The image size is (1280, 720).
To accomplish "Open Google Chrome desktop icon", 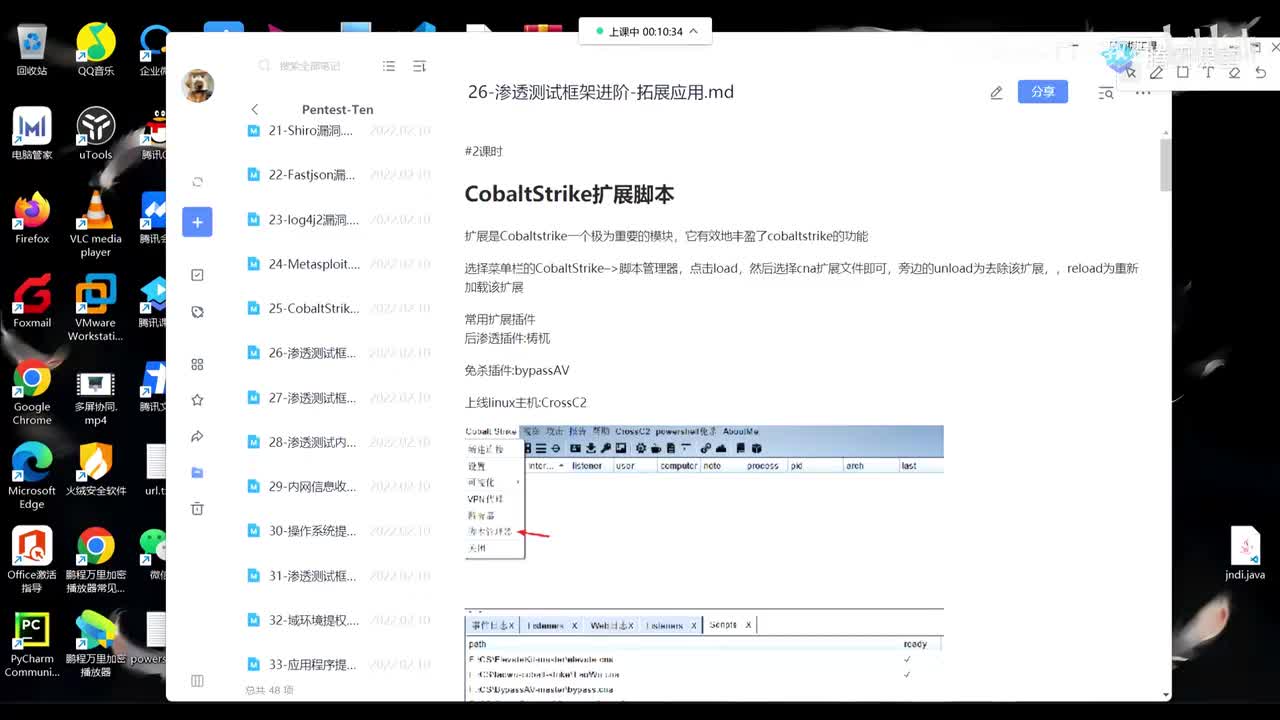I will [x=32, y=393].
